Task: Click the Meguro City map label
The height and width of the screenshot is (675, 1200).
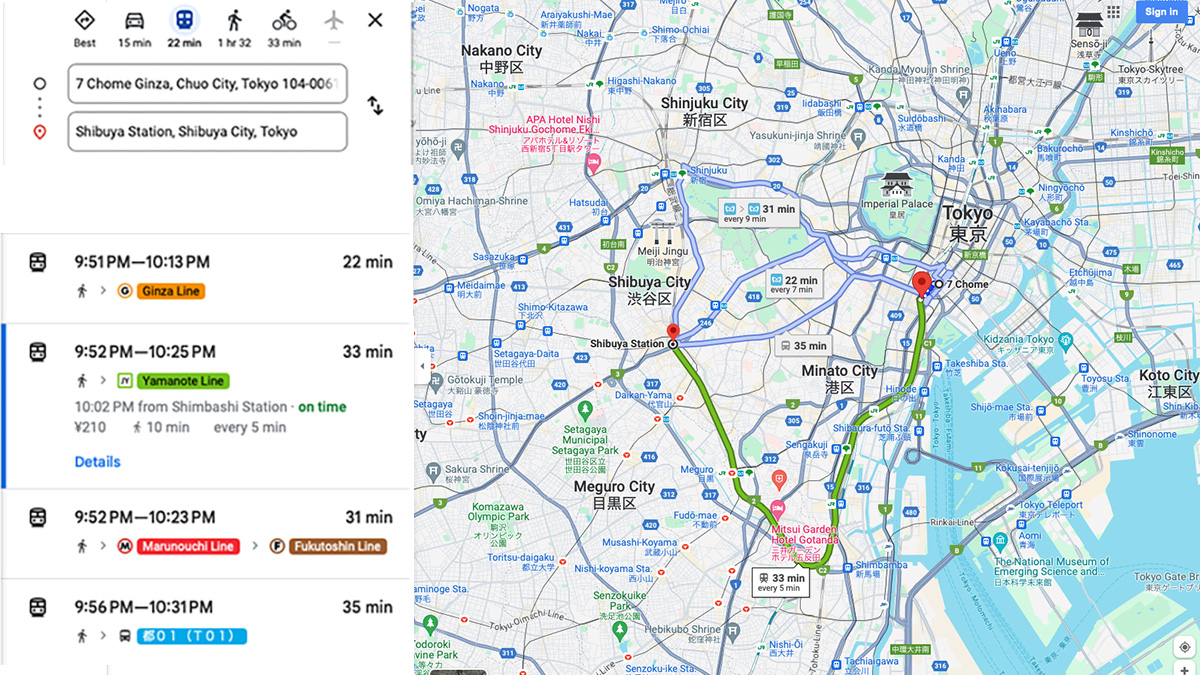Action: (614, 494)
